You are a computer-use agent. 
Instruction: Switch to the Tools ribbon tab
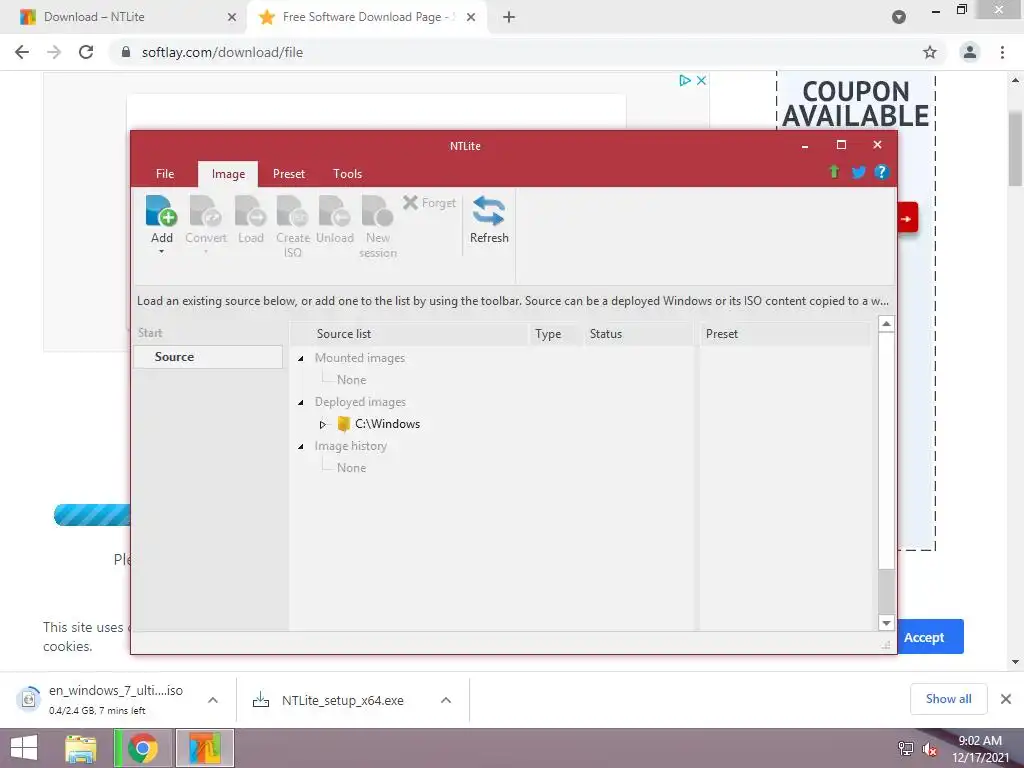click(347, 174)
